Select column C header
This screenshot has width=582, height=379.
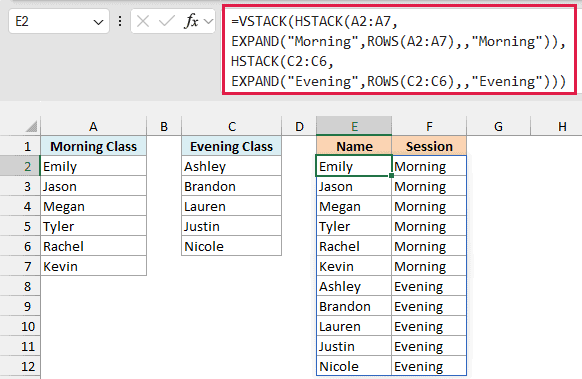(x=232, y=127)
